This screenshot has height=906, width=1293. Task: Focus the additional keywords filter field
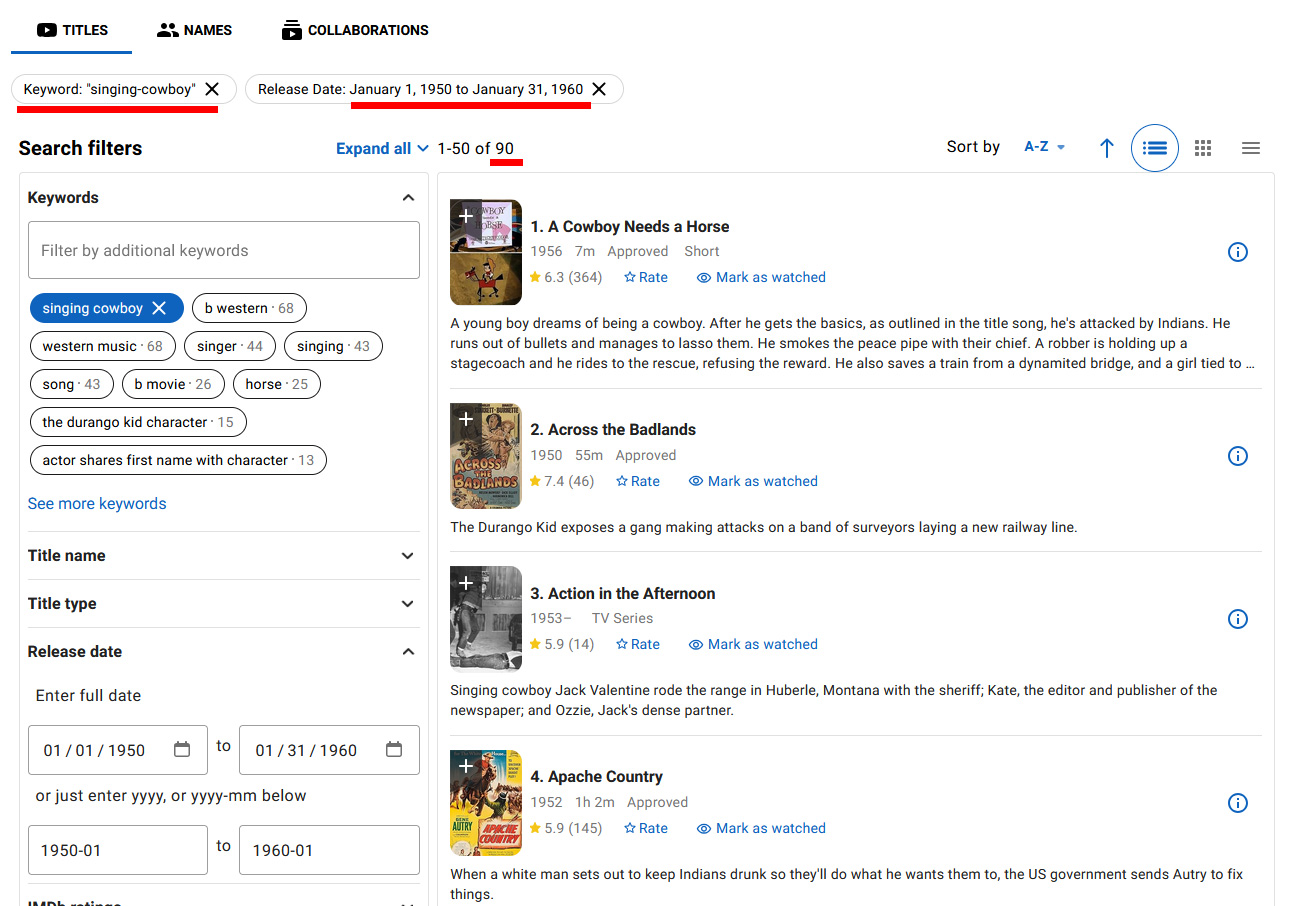224,250
